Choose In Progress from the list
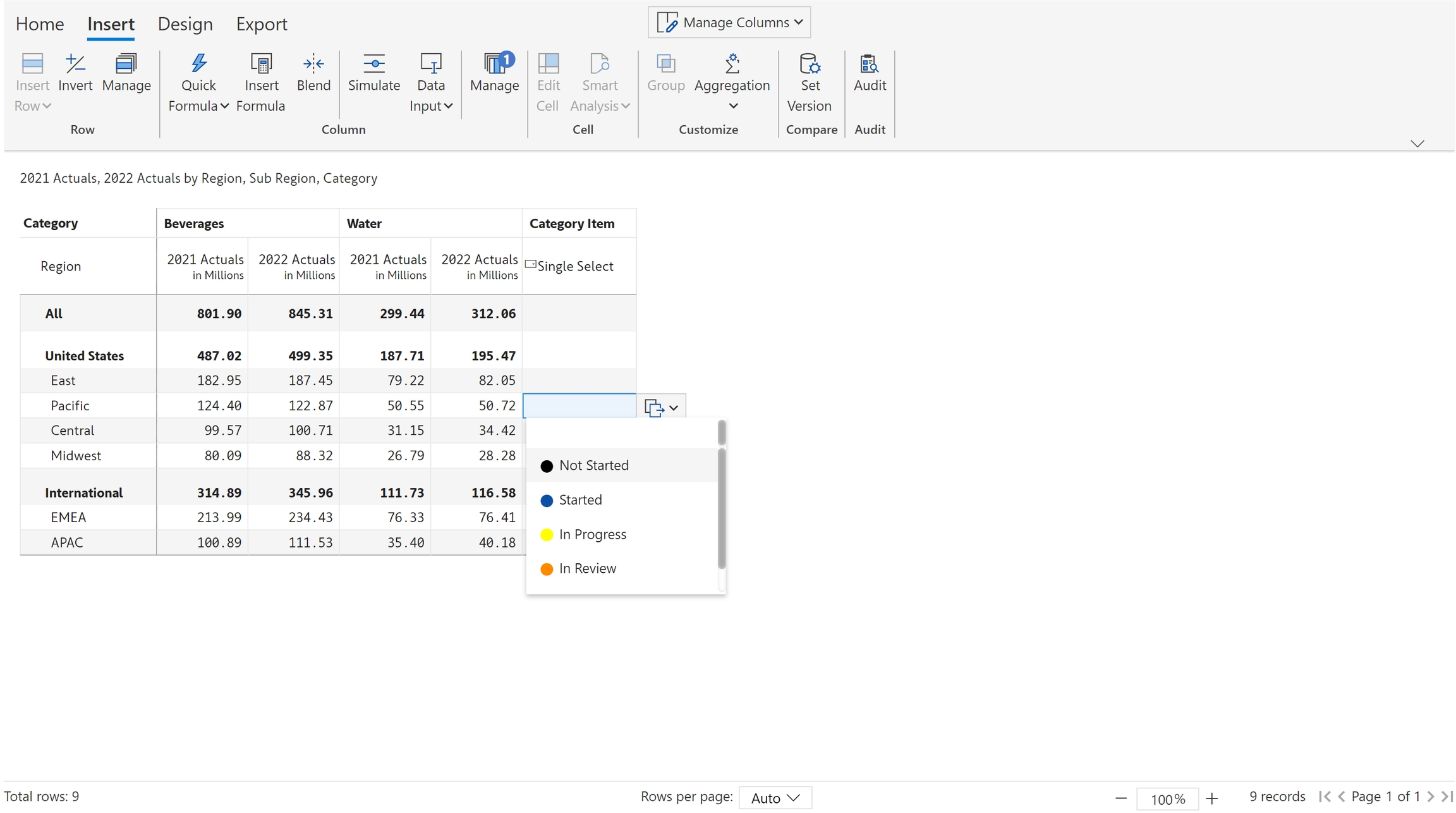The width and height of the screenshot is (1456, 813). 592,535
